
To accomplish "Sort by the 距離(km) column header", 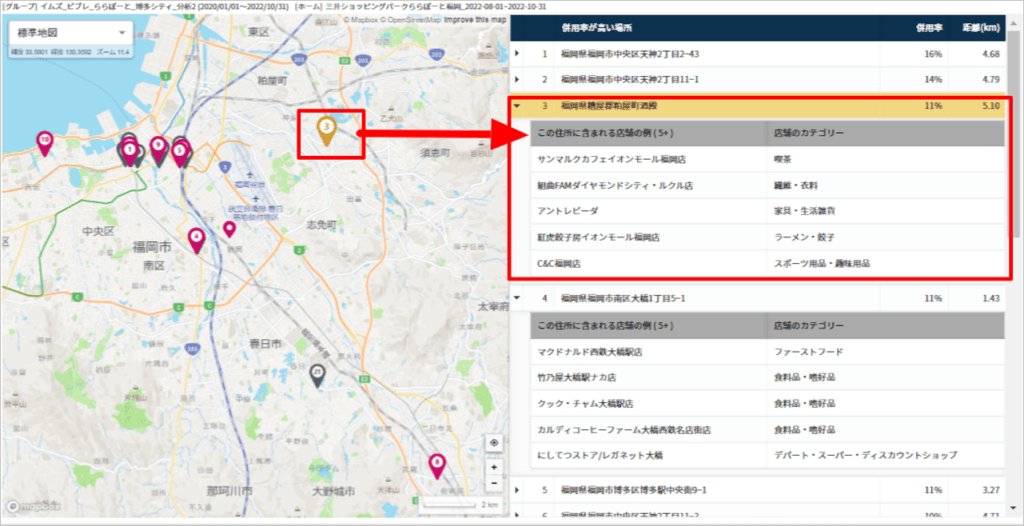I will click(x=982, y=29).
